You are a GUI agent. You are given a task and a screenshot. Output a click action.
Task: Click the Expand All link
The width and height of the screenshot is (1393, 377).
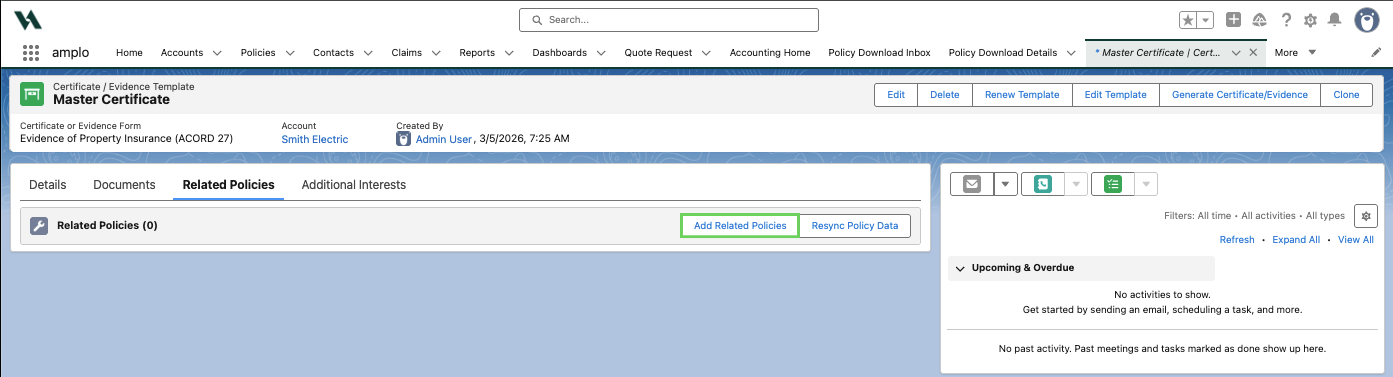tap(1296, 240)
